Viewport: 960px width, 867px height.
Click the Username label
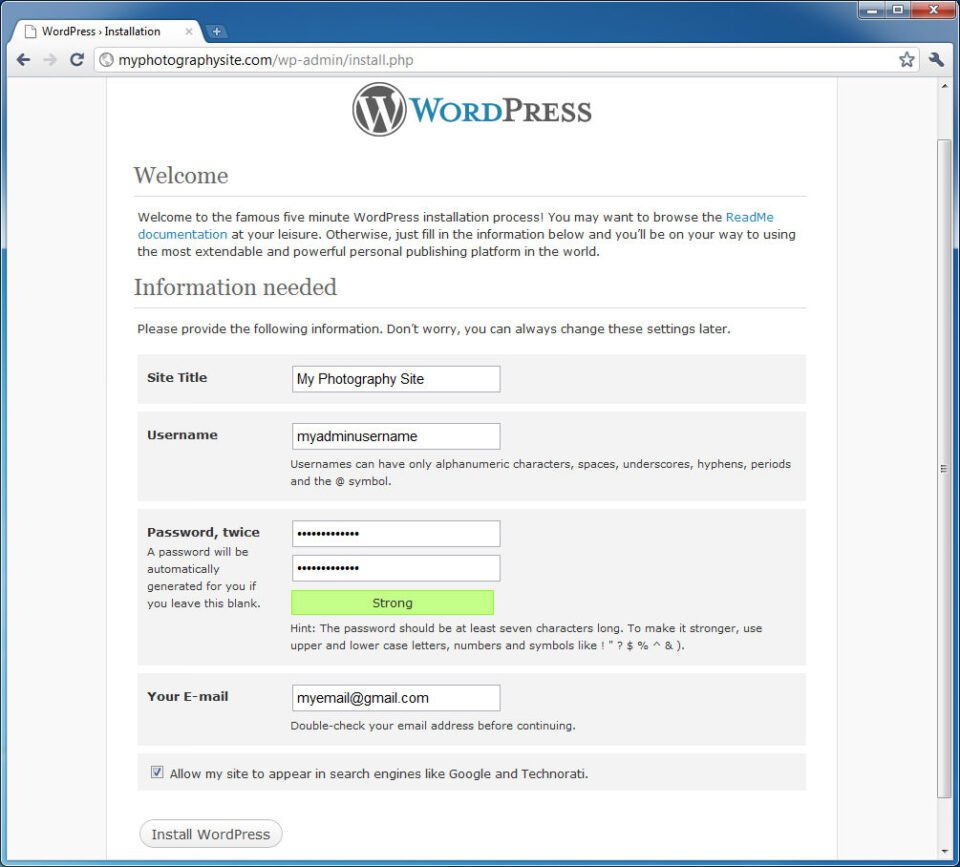(x=182, y=435)
